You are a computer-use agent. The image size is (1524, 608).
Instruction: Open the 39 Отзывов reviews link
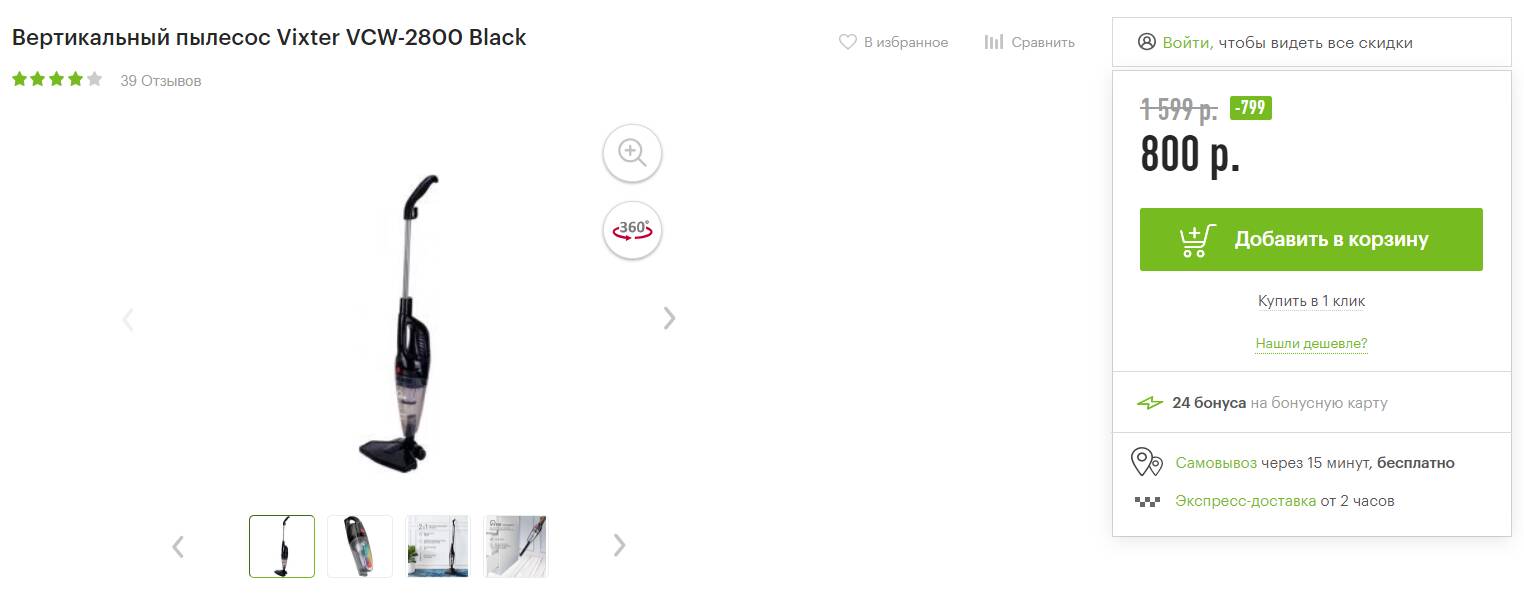pyautogui.click(x=161, y=81)
